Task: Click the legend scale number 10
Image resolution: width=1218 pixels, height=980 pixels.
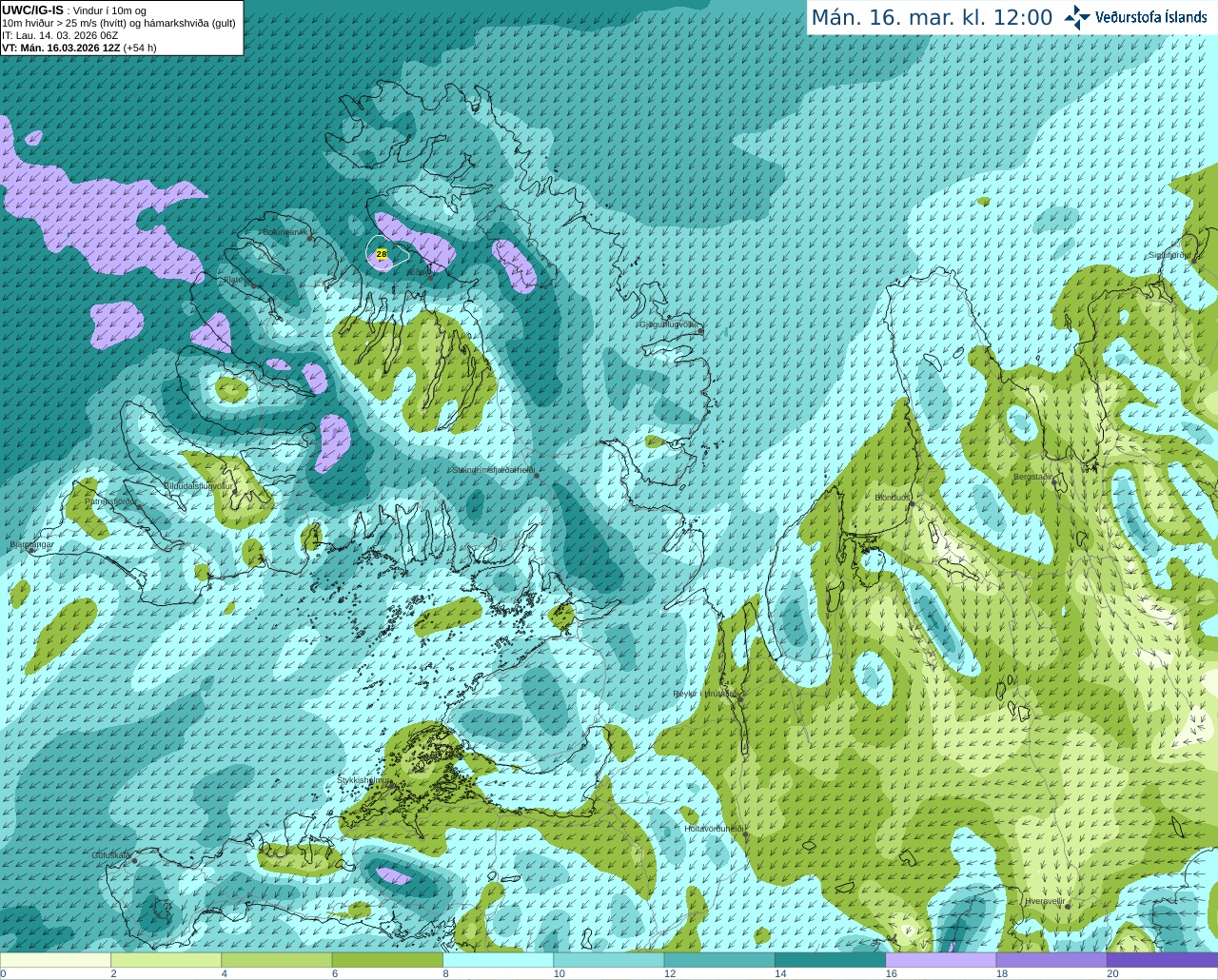Action: [x=560, y=973]
